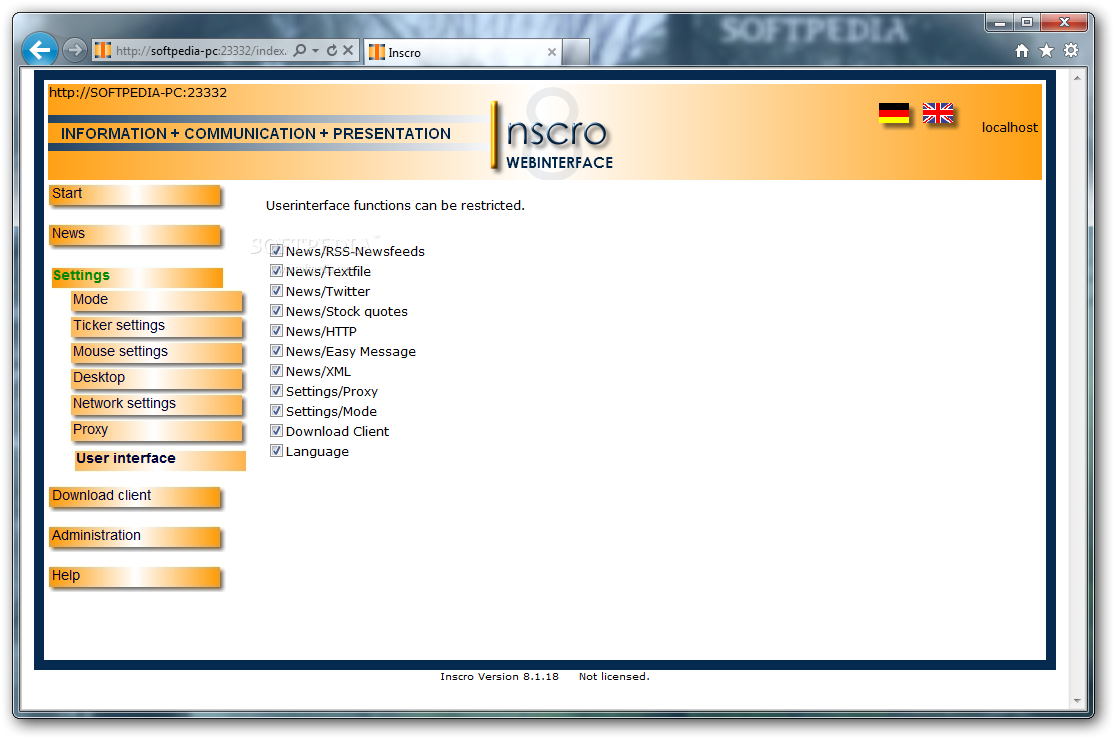Open Mouse settings
The image size is (1115, 739).
point(157,353)
